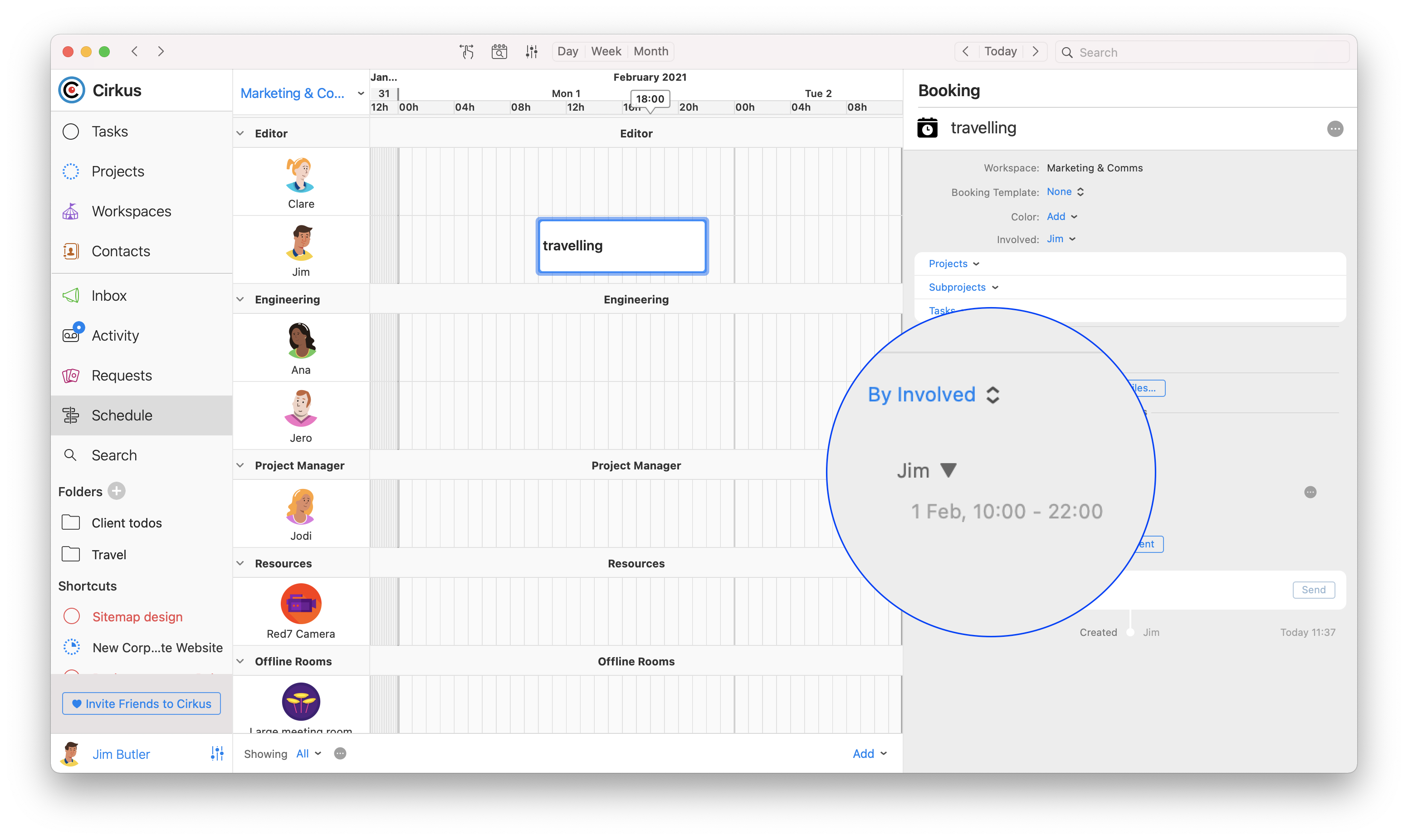This screenshot has height=840, width=1408.
Task: Click the booking clock-calendar icon
Action: click(x=927, y=128)
